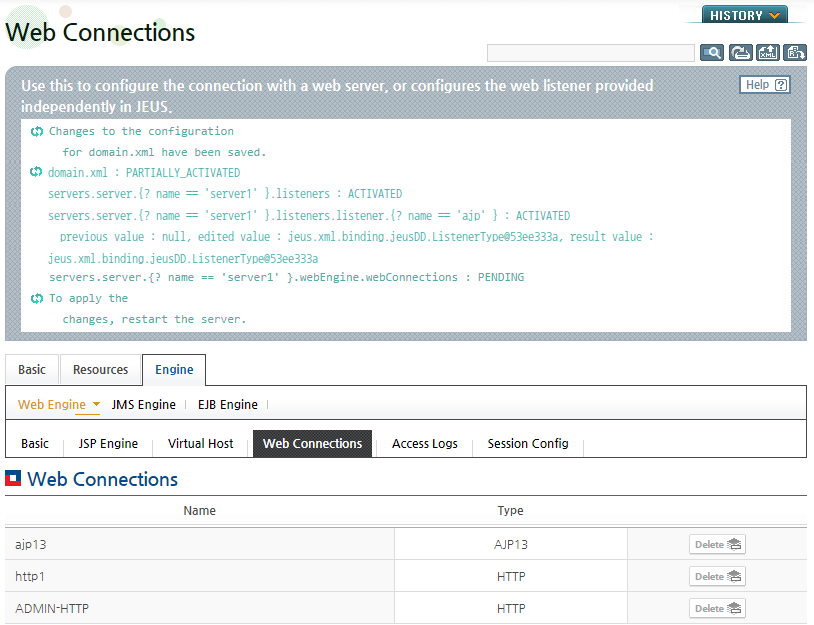Screen dimensions: 814x625
Task: Open the JMS Engine section
Action: pos(144,404)
